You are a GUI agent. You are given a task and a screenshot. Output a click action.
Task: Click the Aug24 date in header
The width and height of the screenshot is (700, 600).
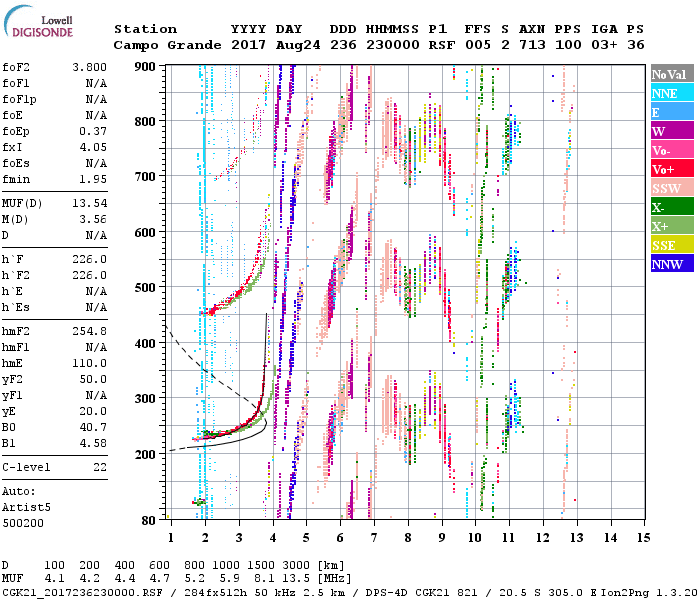[297, 45]
